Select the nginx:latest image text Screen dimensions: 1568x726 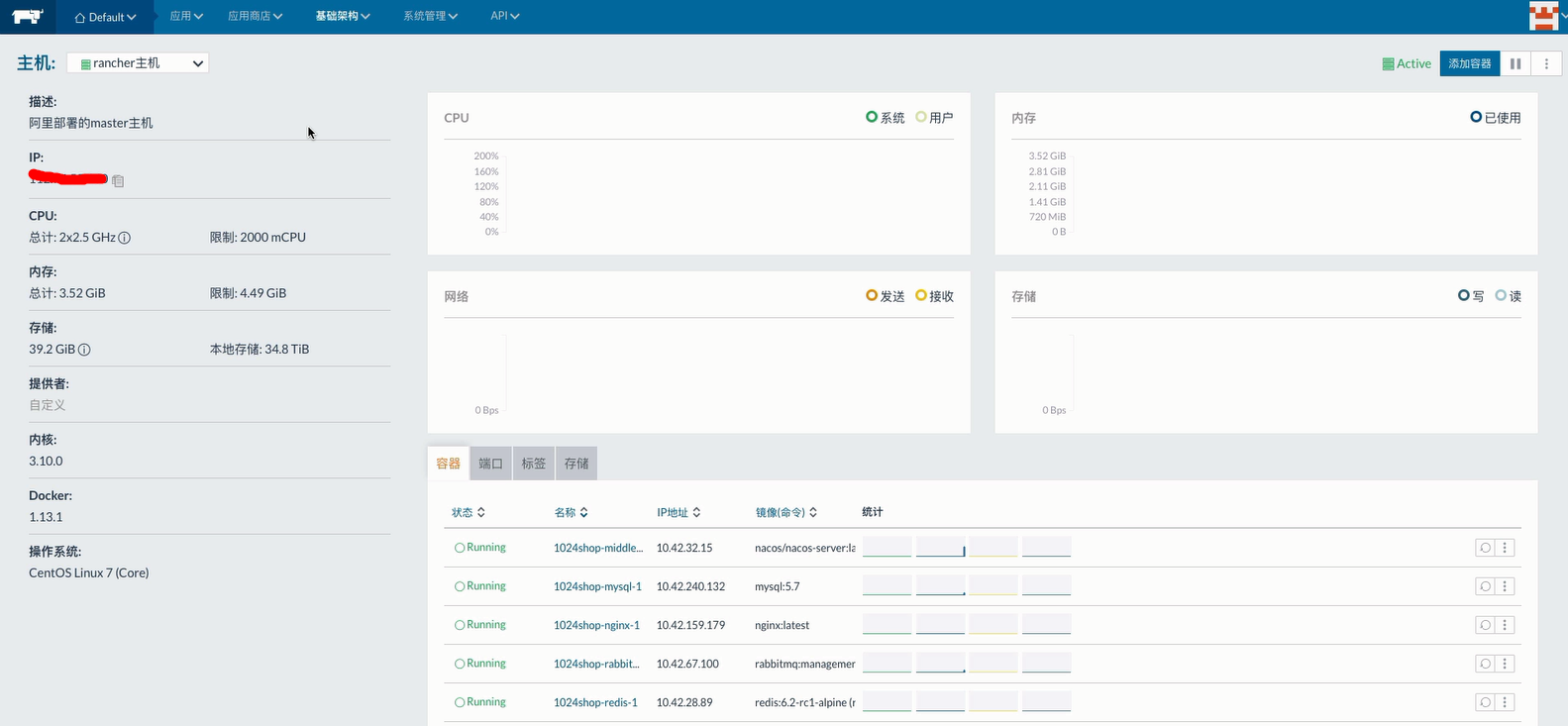(782, 625)
